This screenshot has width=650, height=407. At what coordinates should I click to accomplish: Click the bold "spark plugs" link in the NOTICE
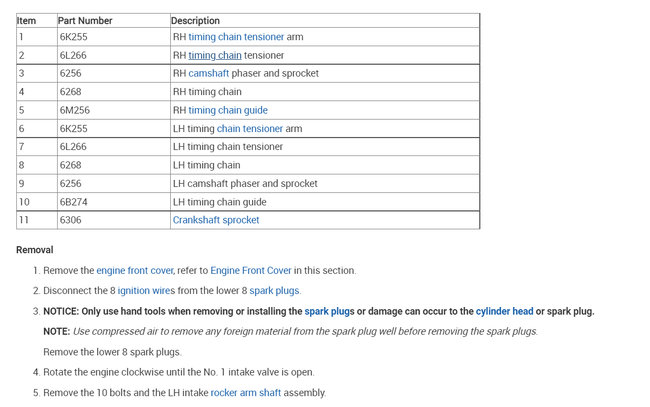[x=330, y=311]
